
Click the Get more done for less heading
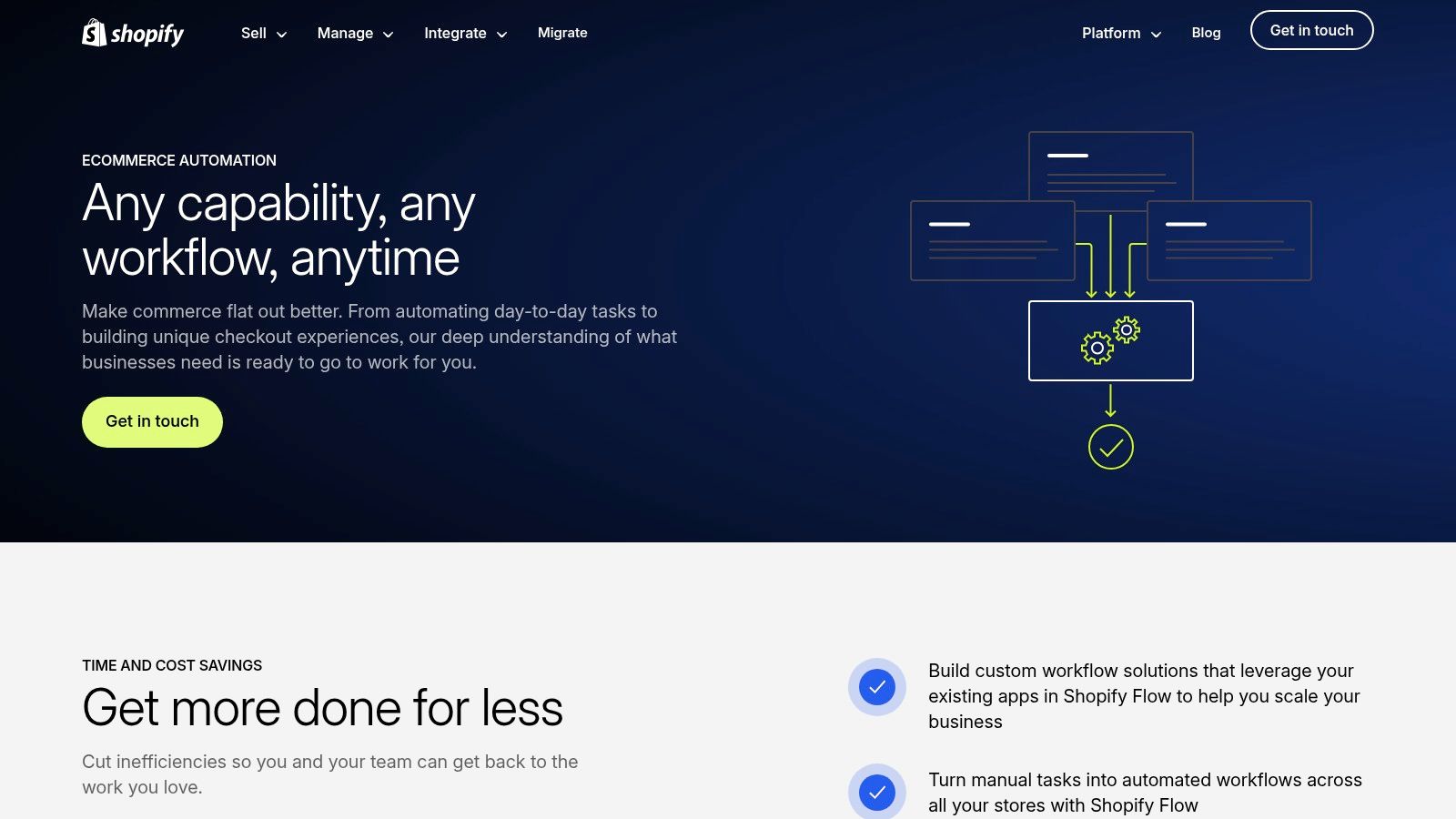click(x=323, y=708)
